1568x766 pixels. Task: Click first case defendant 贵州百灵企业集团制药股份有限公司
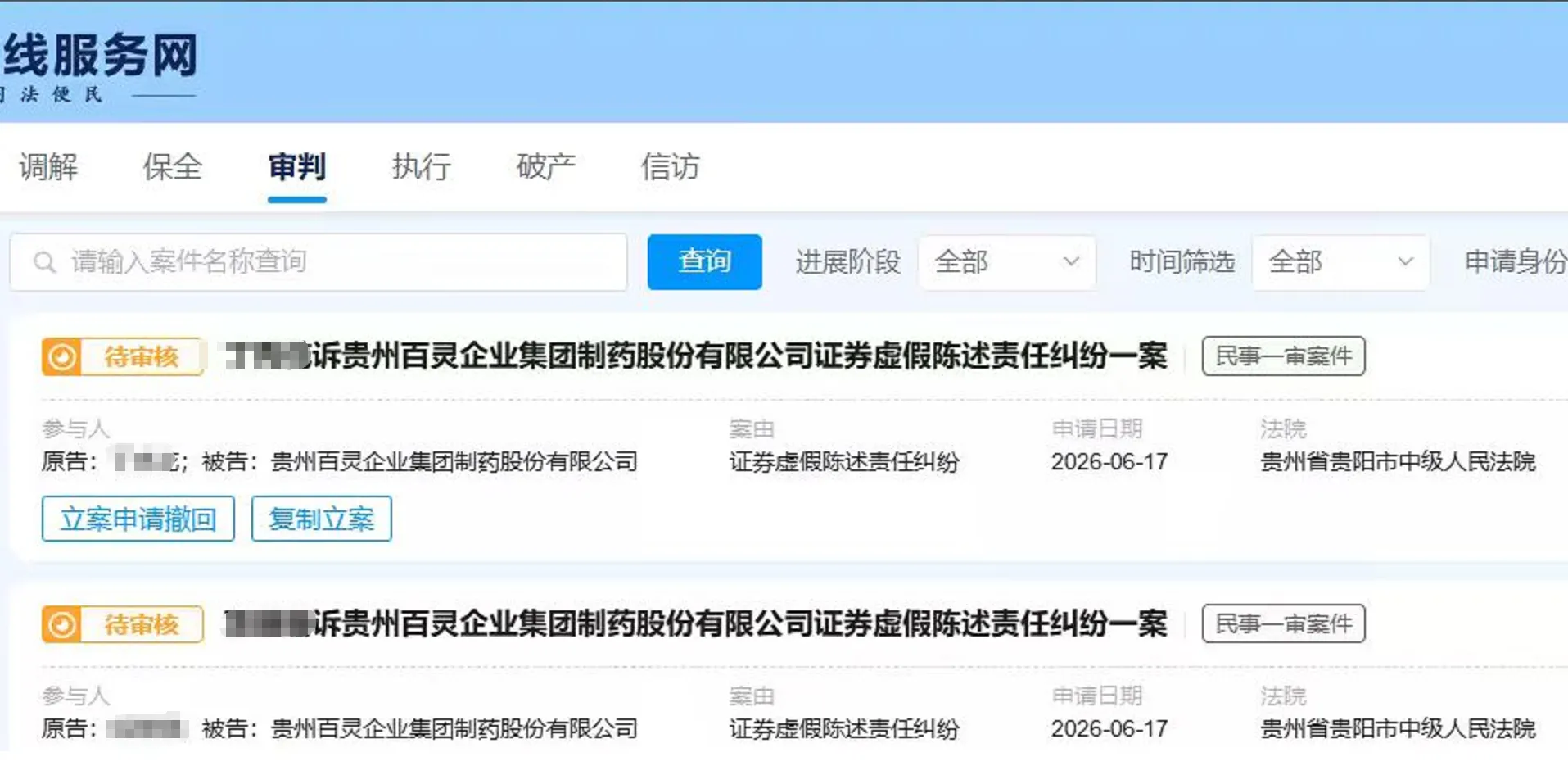click(x=454, y=462)
